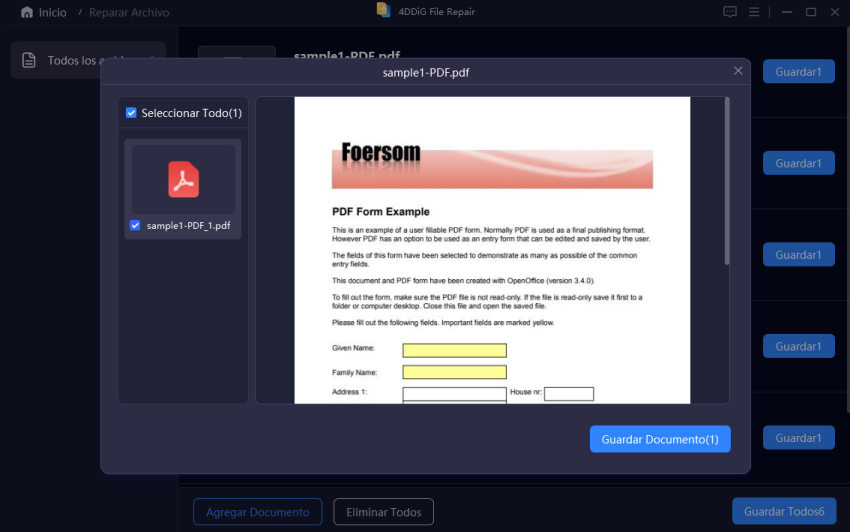Click the Given Name yellow field
The image size is (850, 532).
click(x=454, y=350)
